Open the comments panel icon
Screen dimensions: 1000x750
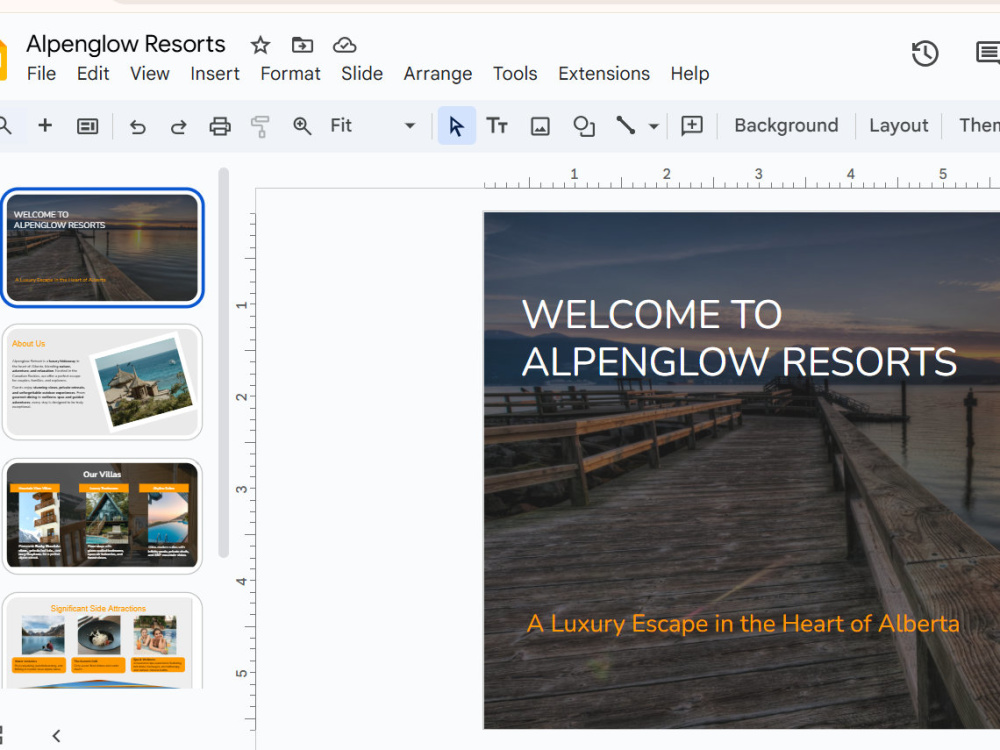tap(989, 53)
